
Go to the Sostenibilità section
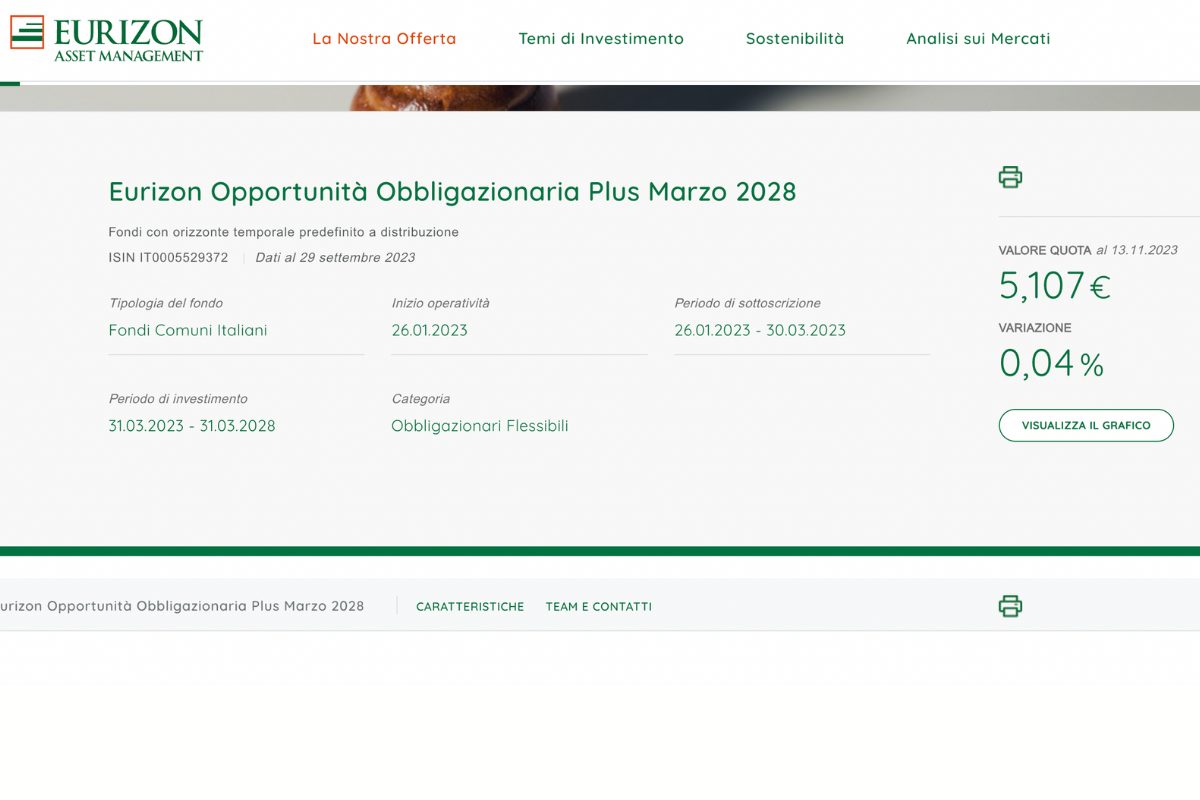795,39
